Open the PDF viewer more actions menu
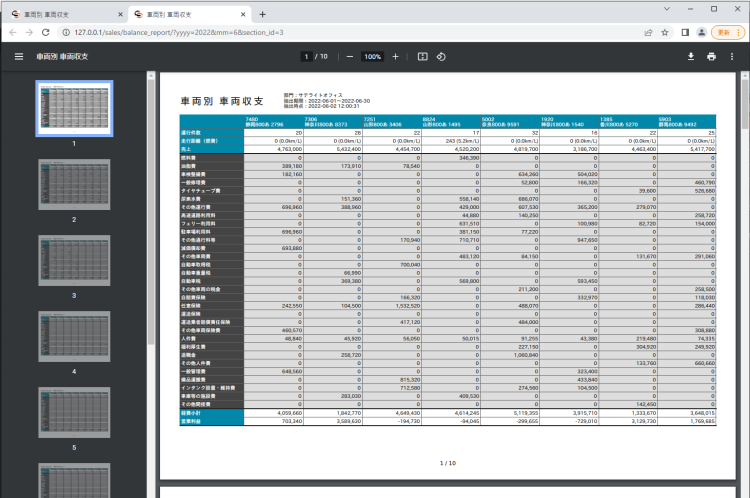The width and height of the screenshot is (750, 498). click(732, 57)
